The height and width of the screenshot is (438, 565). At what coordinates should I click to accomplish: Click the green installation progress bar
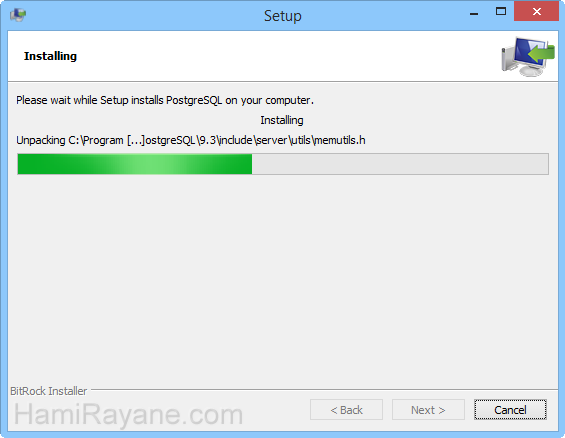(283, 164)
